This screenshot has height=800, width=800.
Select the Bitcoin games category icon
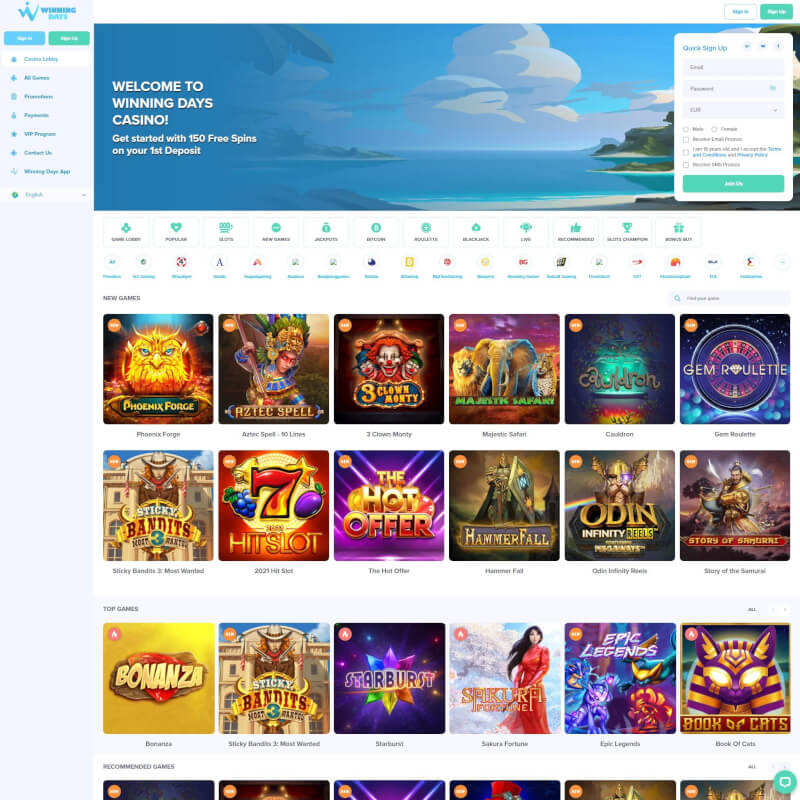click(376, 229)
